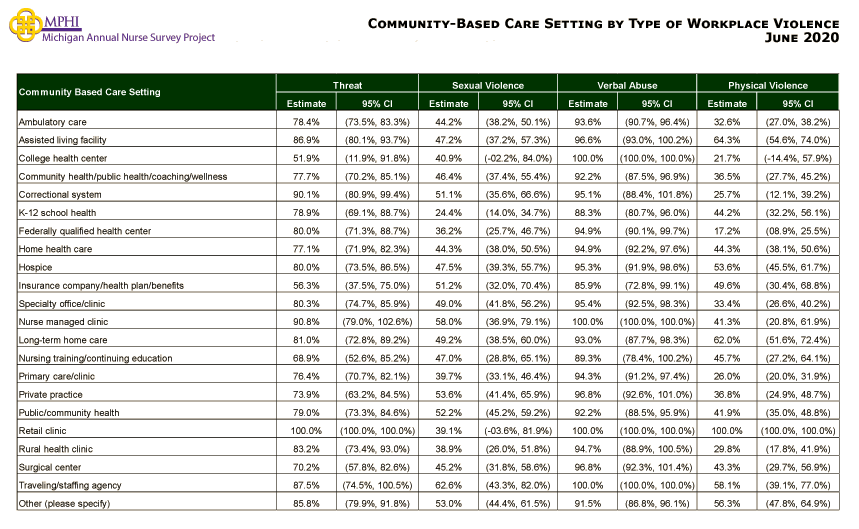This screenshot has width=859, height=529.
Task: Click the 'Verbal Abuse' column group header
Action: [627, 85]
